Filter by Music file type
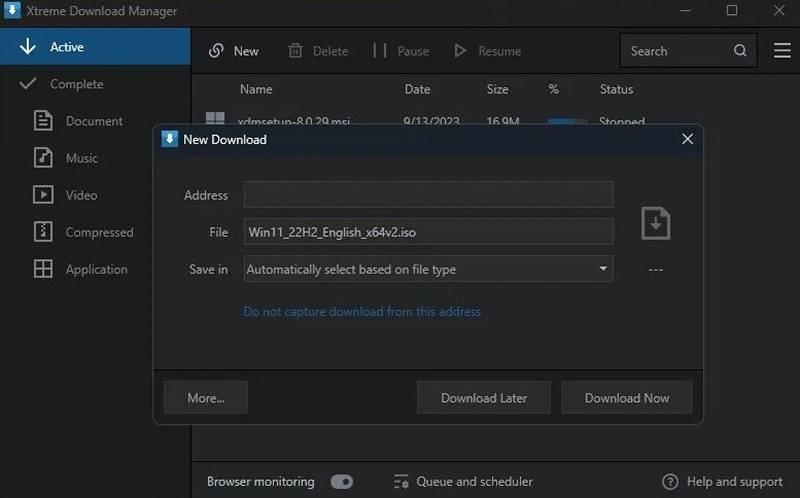Viewport: 800px width, 498px height. (x=82, y=158)
